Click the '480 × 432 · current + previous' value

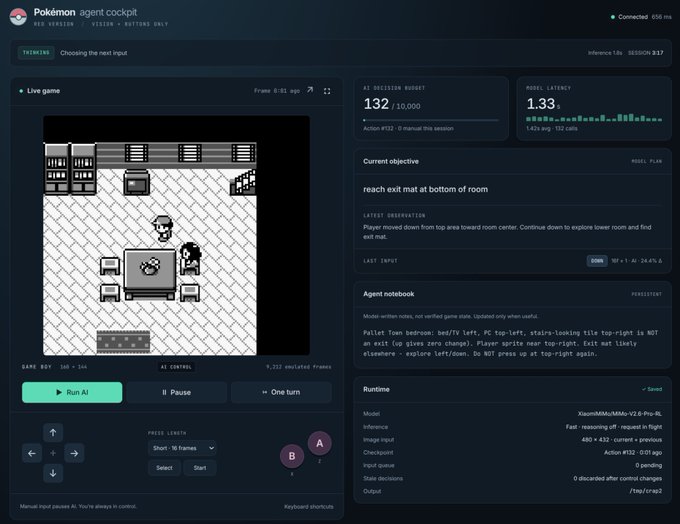(622, 440)
